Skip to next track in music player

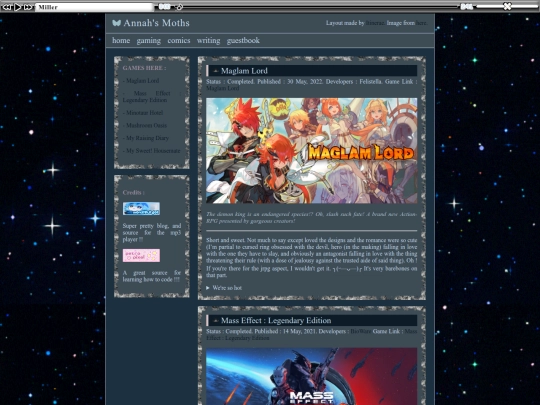click(x=28, y=7)
